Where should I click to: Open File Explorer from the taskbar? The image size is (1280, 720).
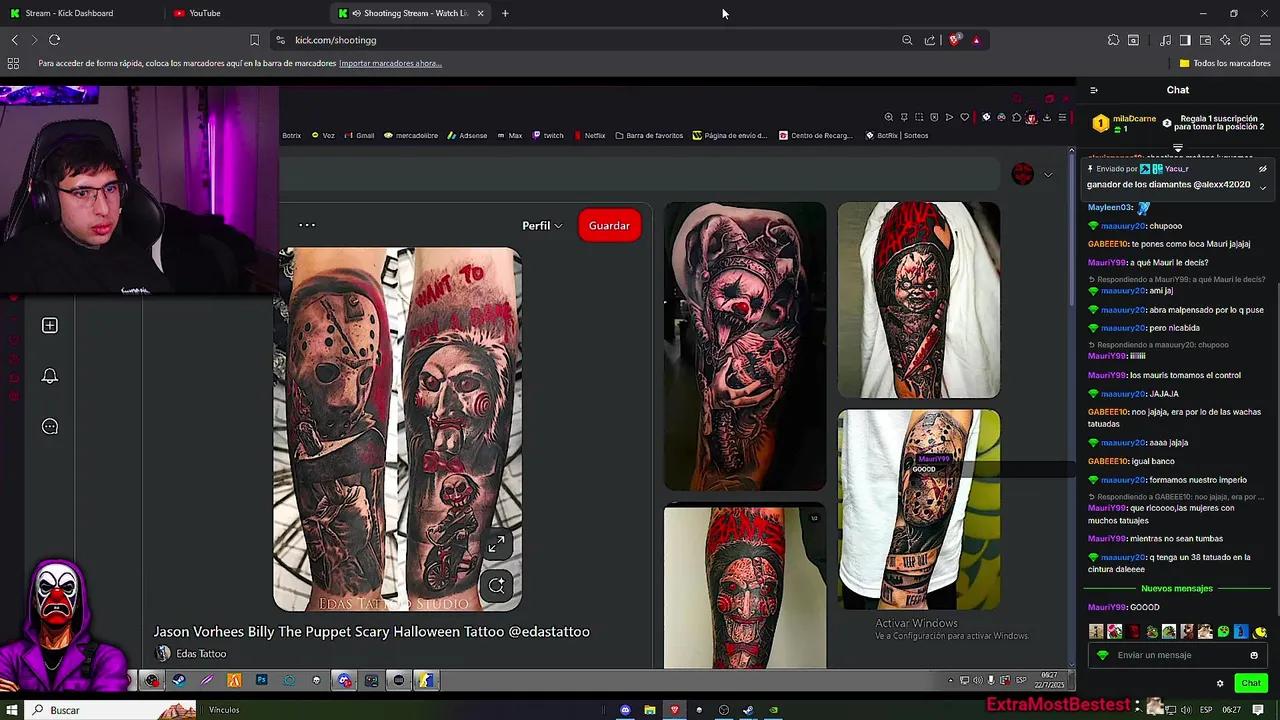tap(650, 710)
